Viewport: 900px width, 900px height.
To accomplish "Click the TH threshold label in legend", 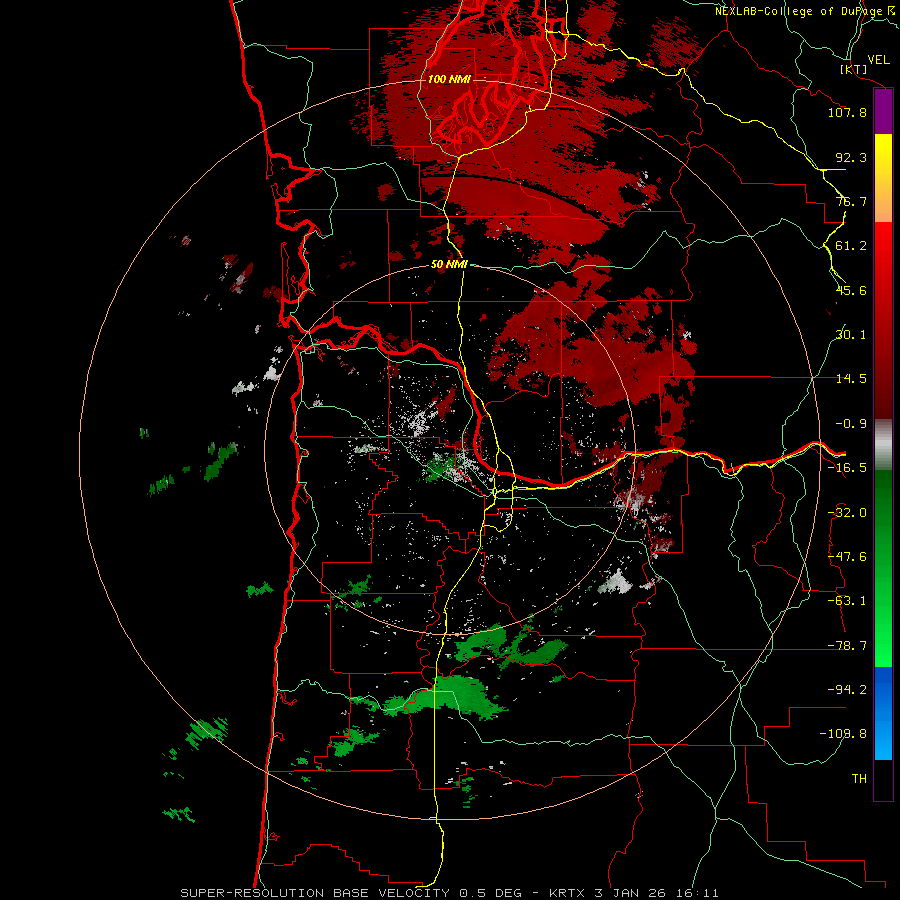I will pos(859,778).
